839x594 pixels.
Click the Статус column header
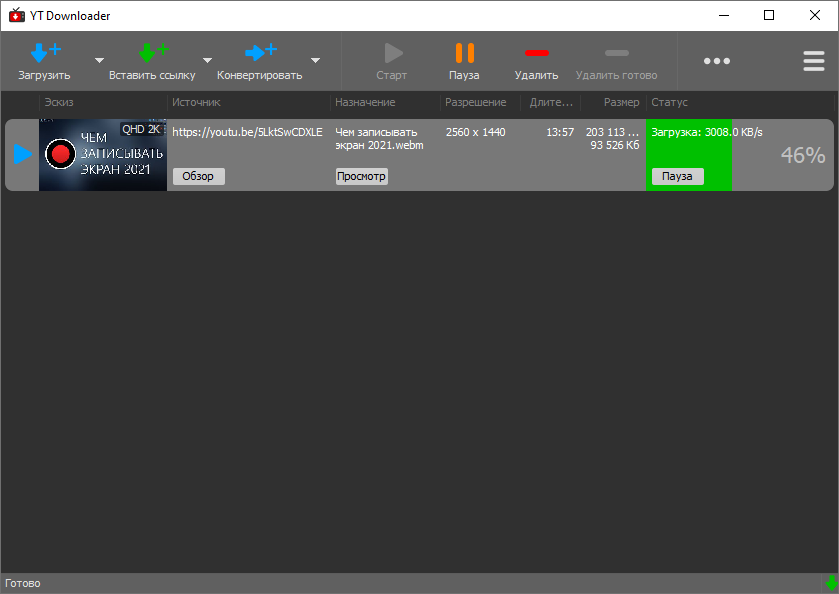click(x=669, y=102)
